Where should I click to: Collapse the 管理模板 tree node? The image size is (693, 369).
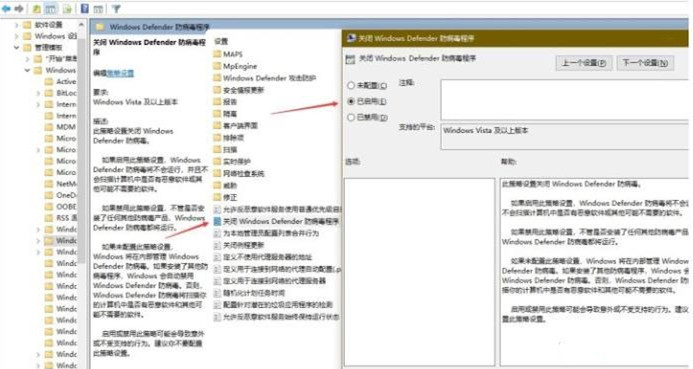[17, 47]
